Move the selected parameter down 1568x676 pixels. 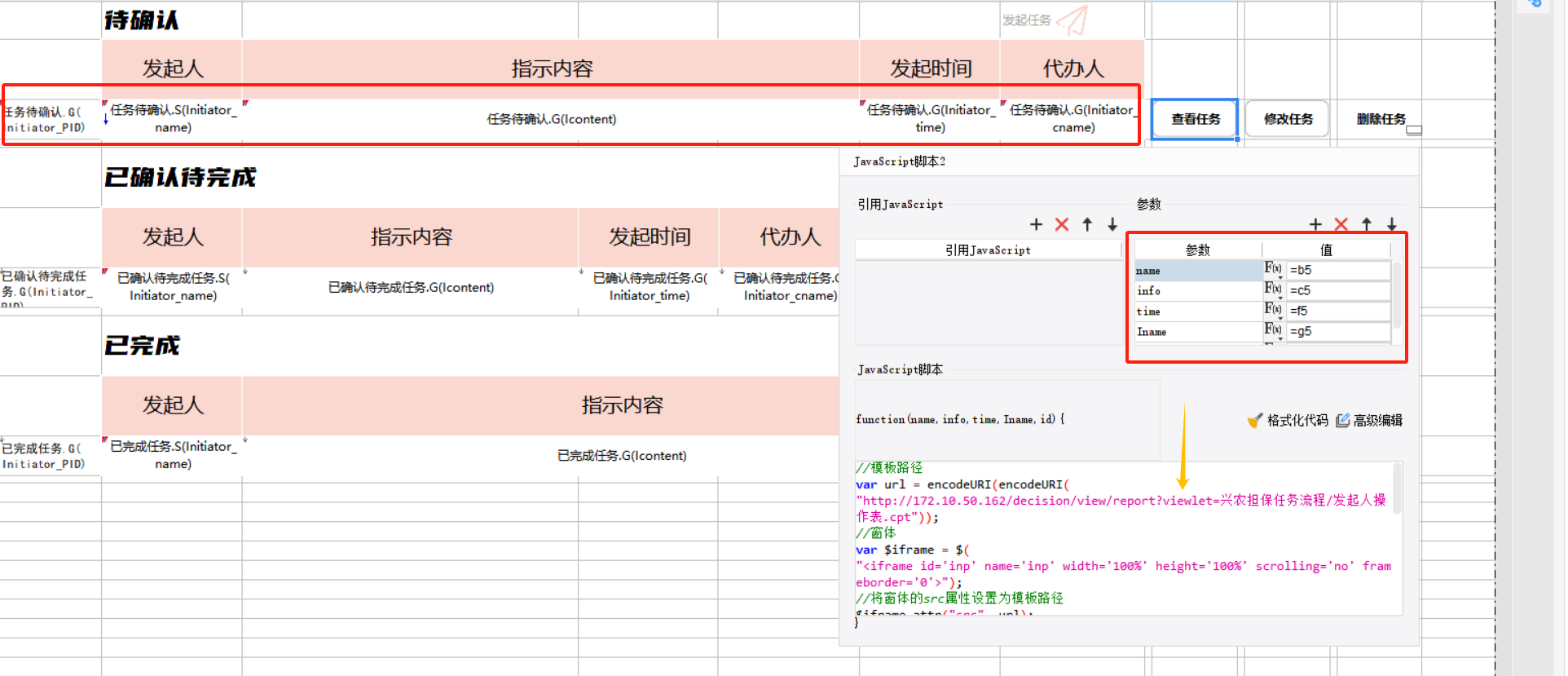tap(1392, 224)
